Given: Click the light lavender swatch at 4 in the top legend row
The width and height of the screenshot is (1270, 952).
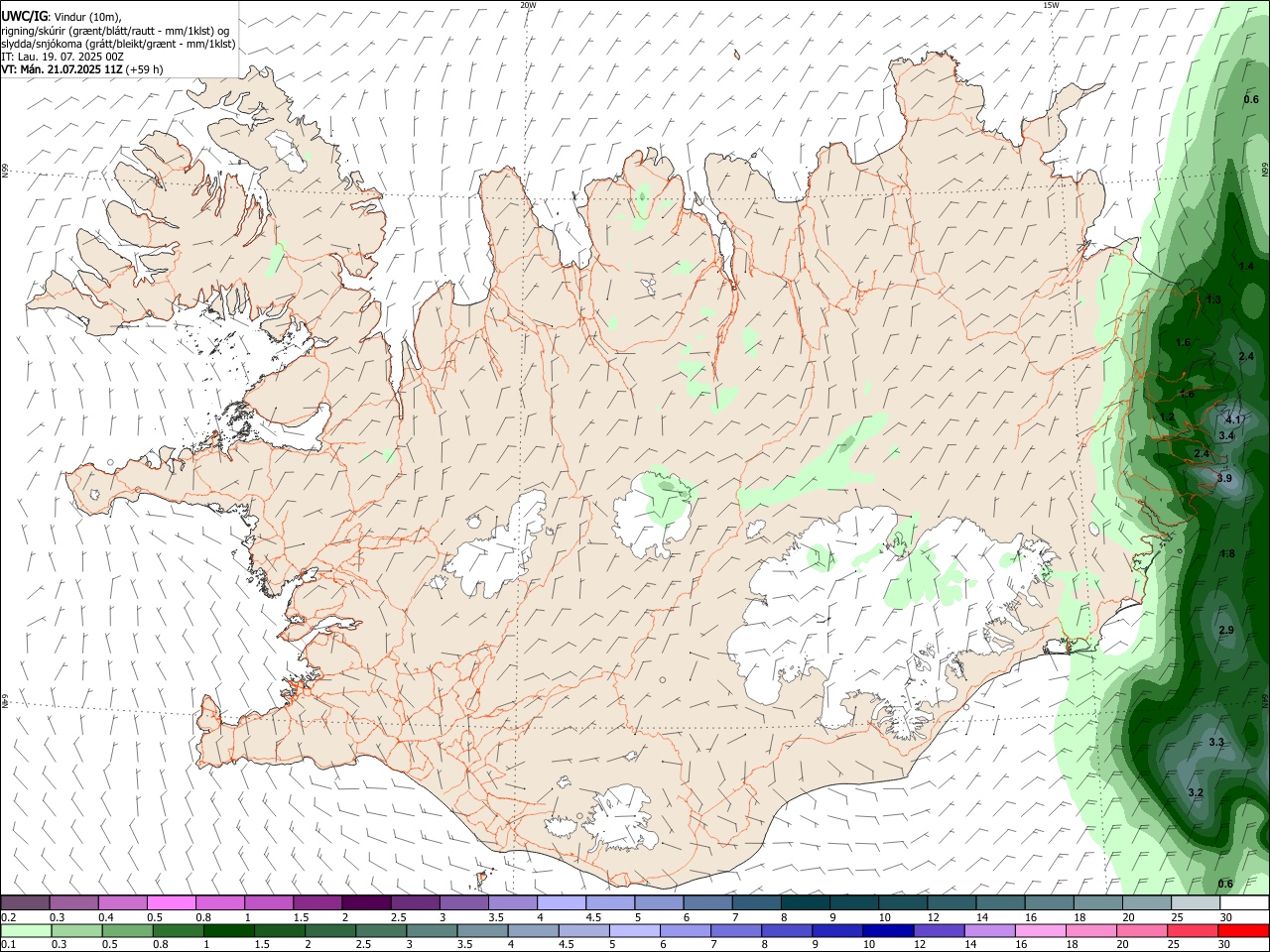Looking at the screenshot, I should pos(561,902).
